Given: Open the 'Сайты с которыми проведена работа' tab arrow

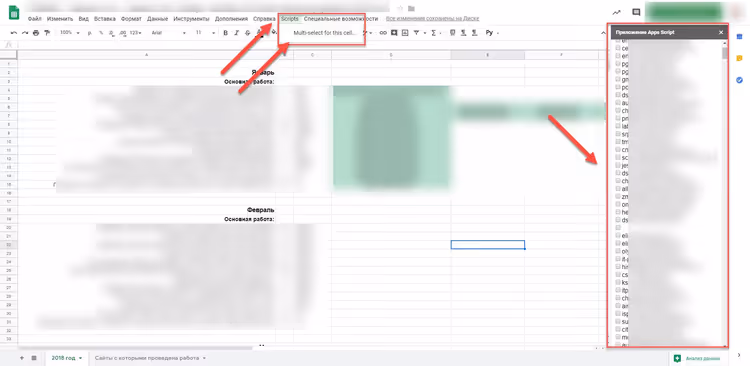Looking at the screenshot, I should coord(204,358).
